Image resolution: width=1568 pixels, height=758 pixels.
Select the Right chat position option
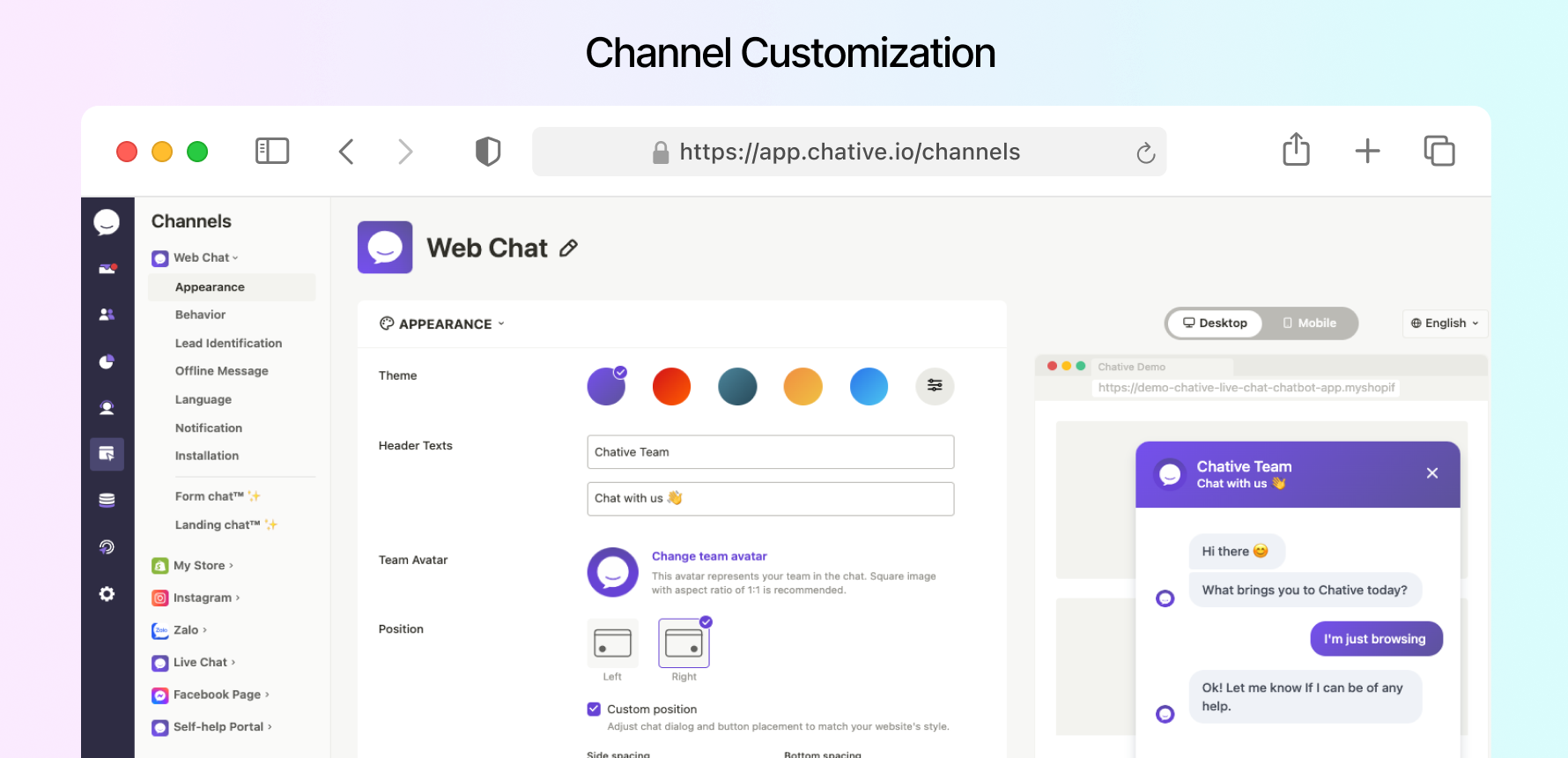point(684,643)
